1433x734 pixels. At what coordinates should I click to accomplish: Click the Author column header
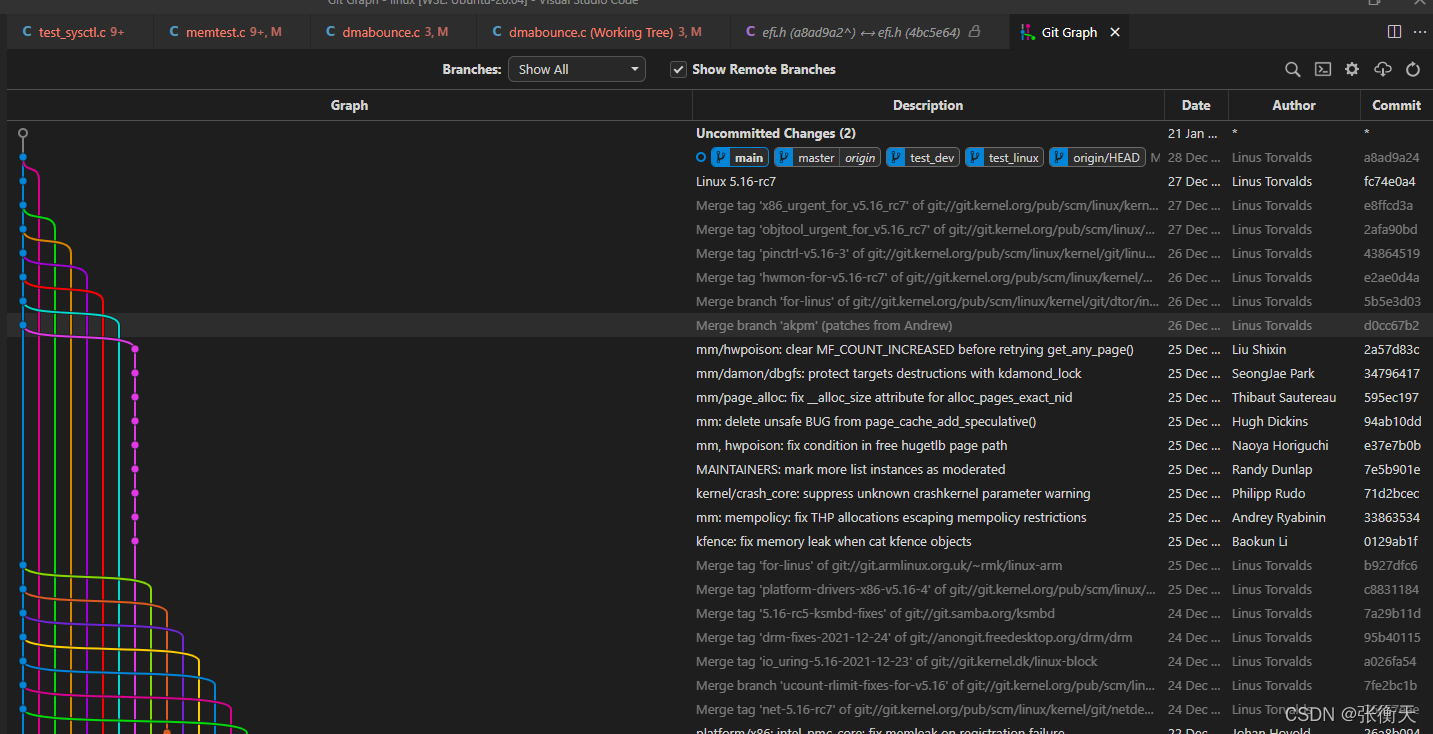point(1294,105)
